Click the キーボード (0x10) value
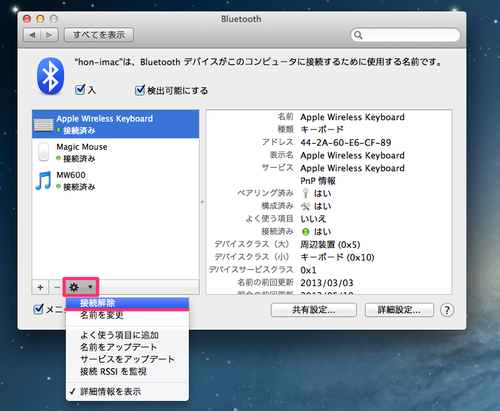Viewport: 500px width, 411px height. pyautogui.click(x=337, y=257)
